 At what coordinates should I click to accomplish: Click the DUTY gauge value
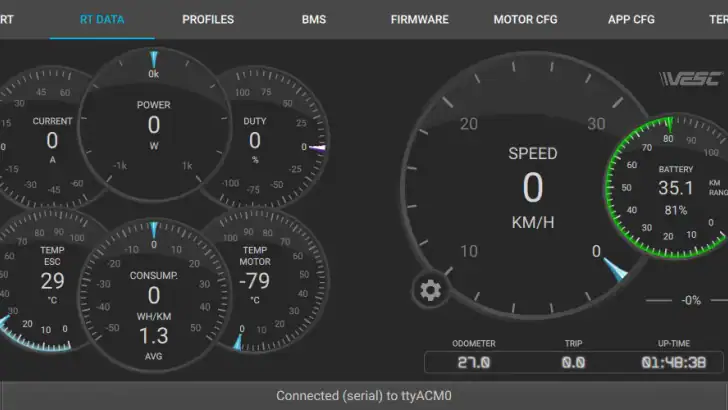coord(254,141)
